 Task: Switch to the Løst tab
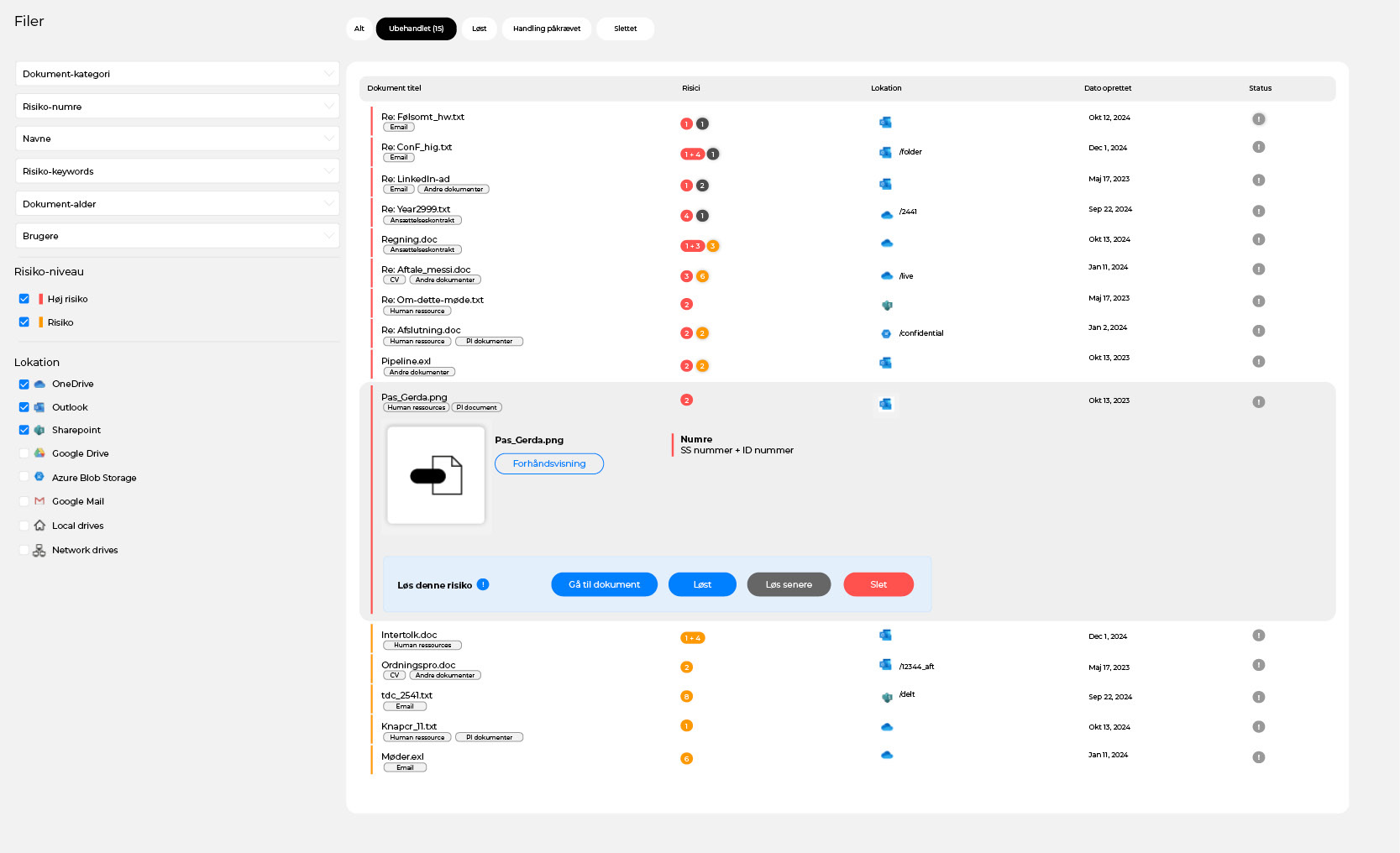click(x=479, y=29)
